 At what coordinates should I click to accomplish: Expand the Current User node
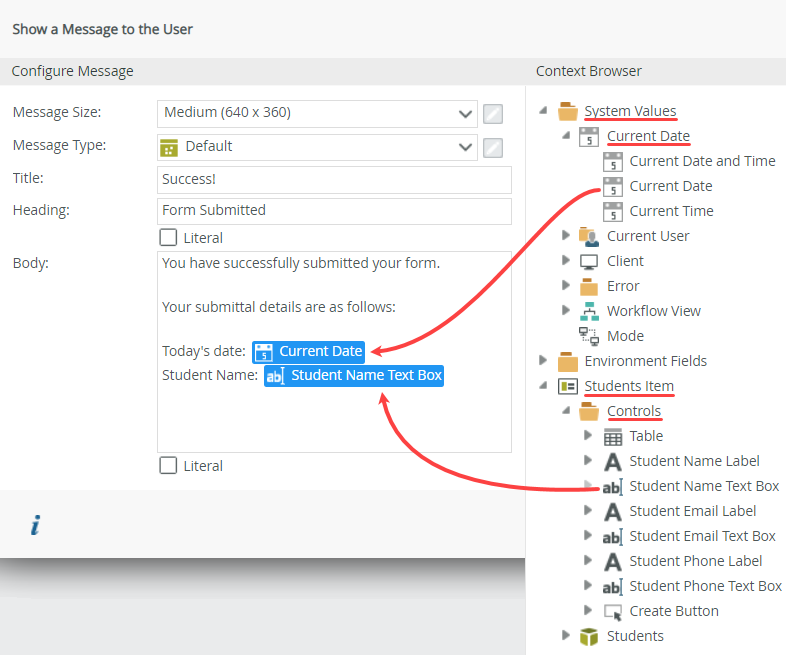566,235
